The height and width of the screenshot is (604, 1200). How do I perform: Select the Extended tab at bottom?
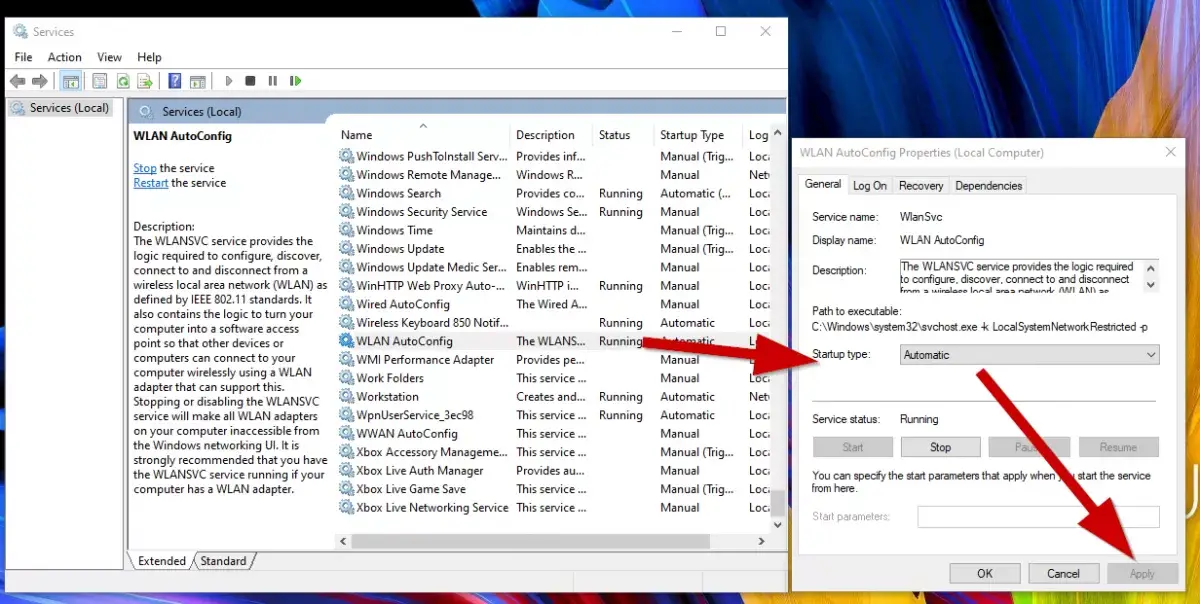pyautogui.click(x=162, y=561)
